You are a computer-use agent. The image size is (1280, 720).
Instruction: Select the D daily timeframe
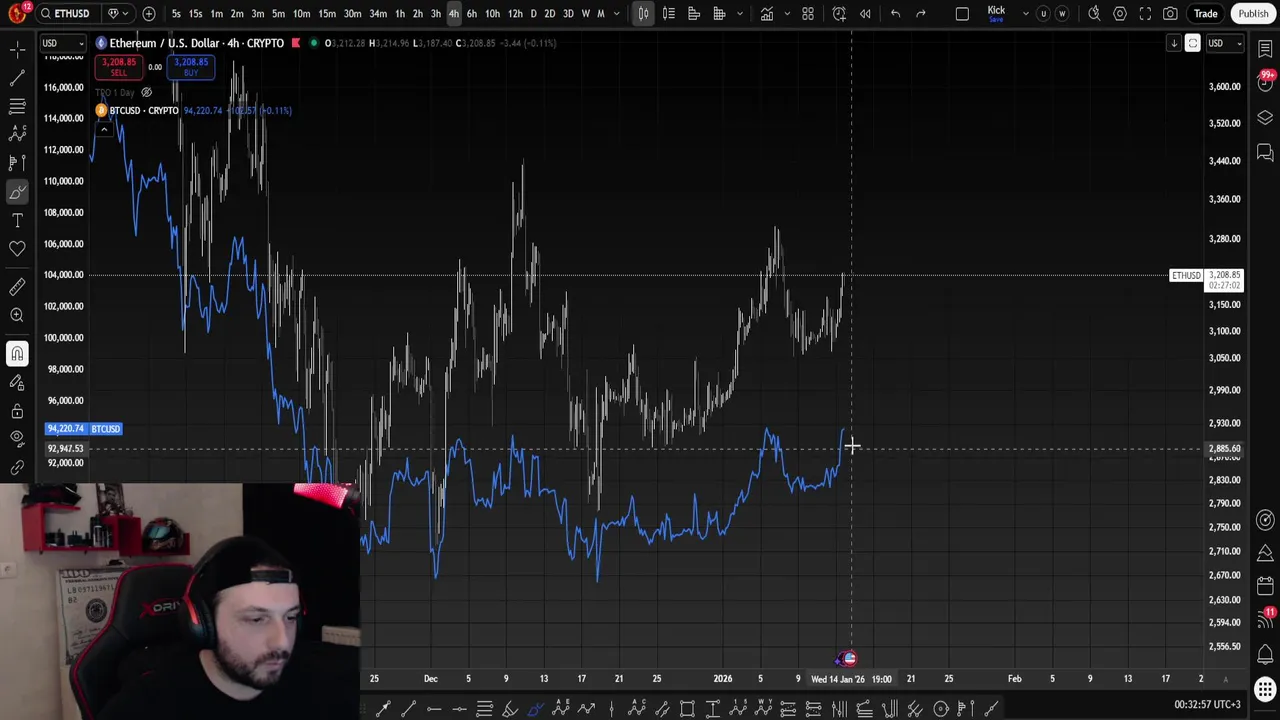533,14
